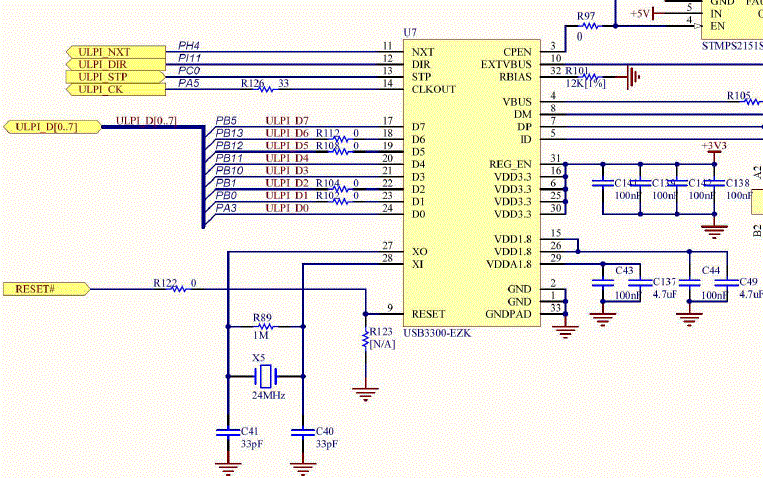Click capacitor C137 4.7uF symbol
The image size is (763, 478).
click(640, 282)
